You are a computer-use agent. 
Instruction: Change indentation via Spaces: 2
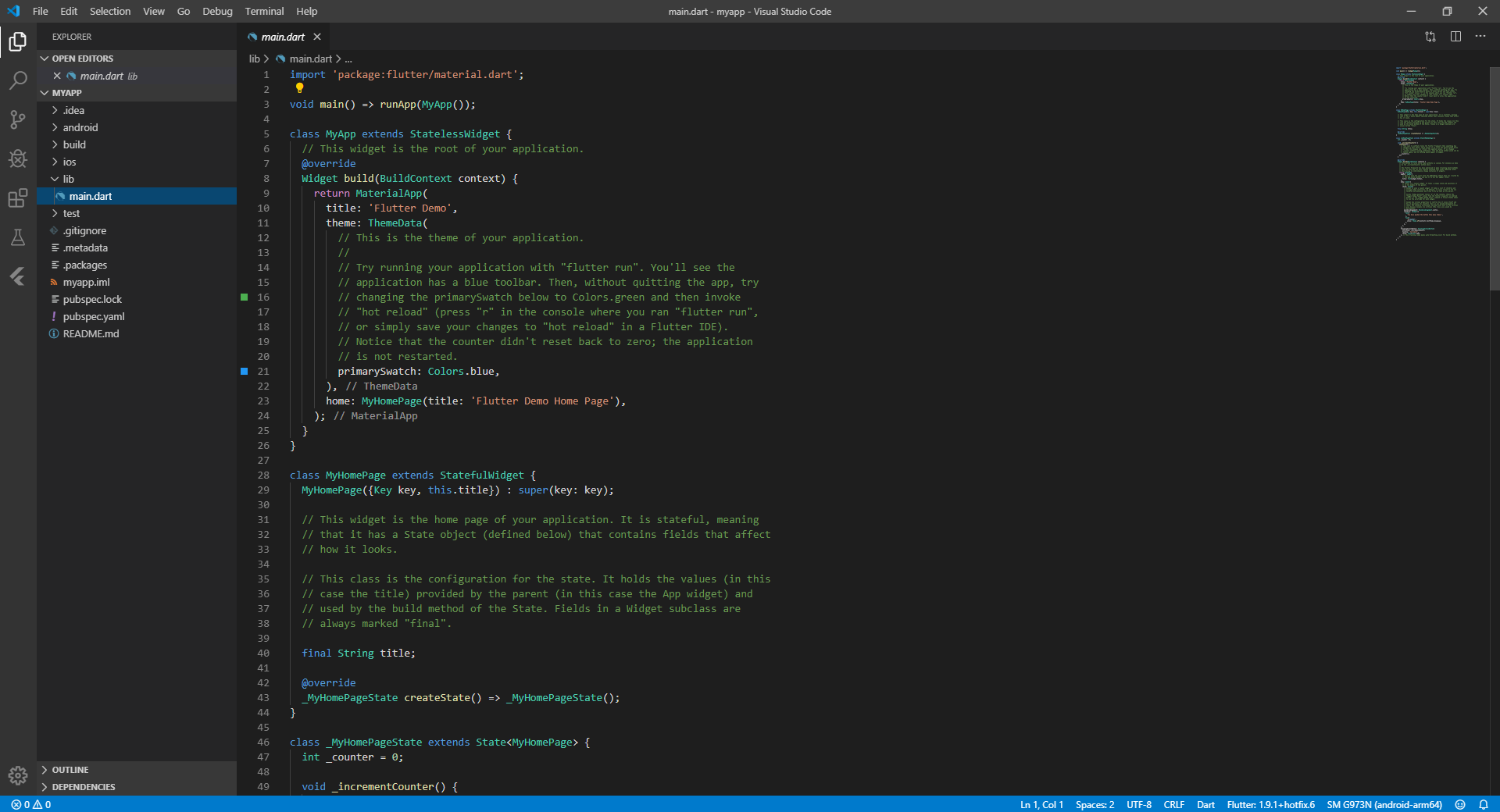click(1095, 804)
